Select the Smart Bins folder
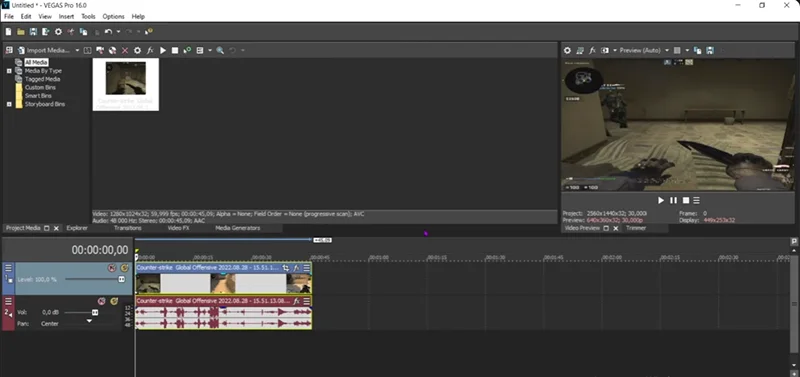Viewport: 800px width, 377px height. pyautogui.click(x=38, y=96)
